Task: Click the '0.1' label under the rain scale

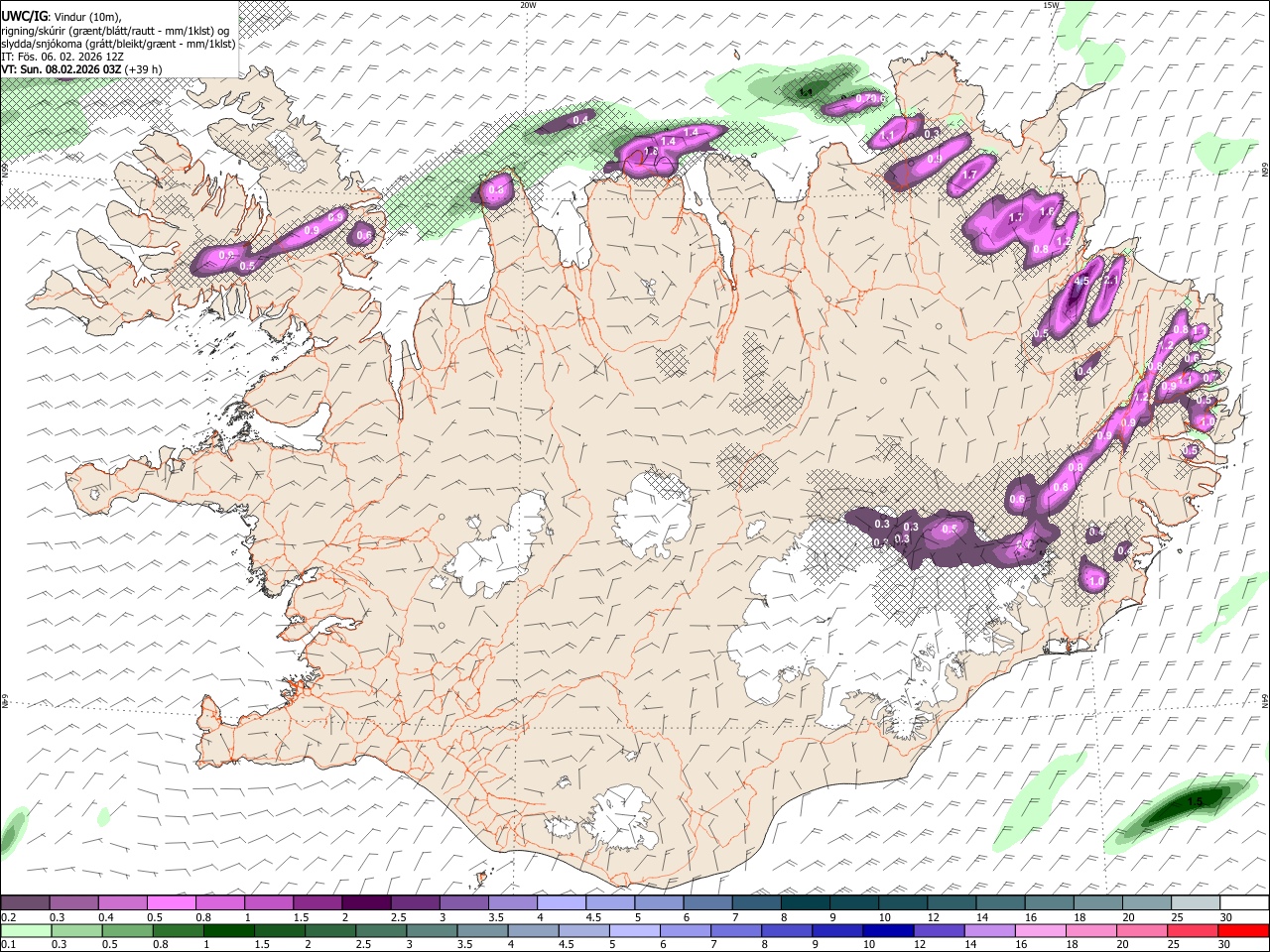Action: (x=8, y=944)
